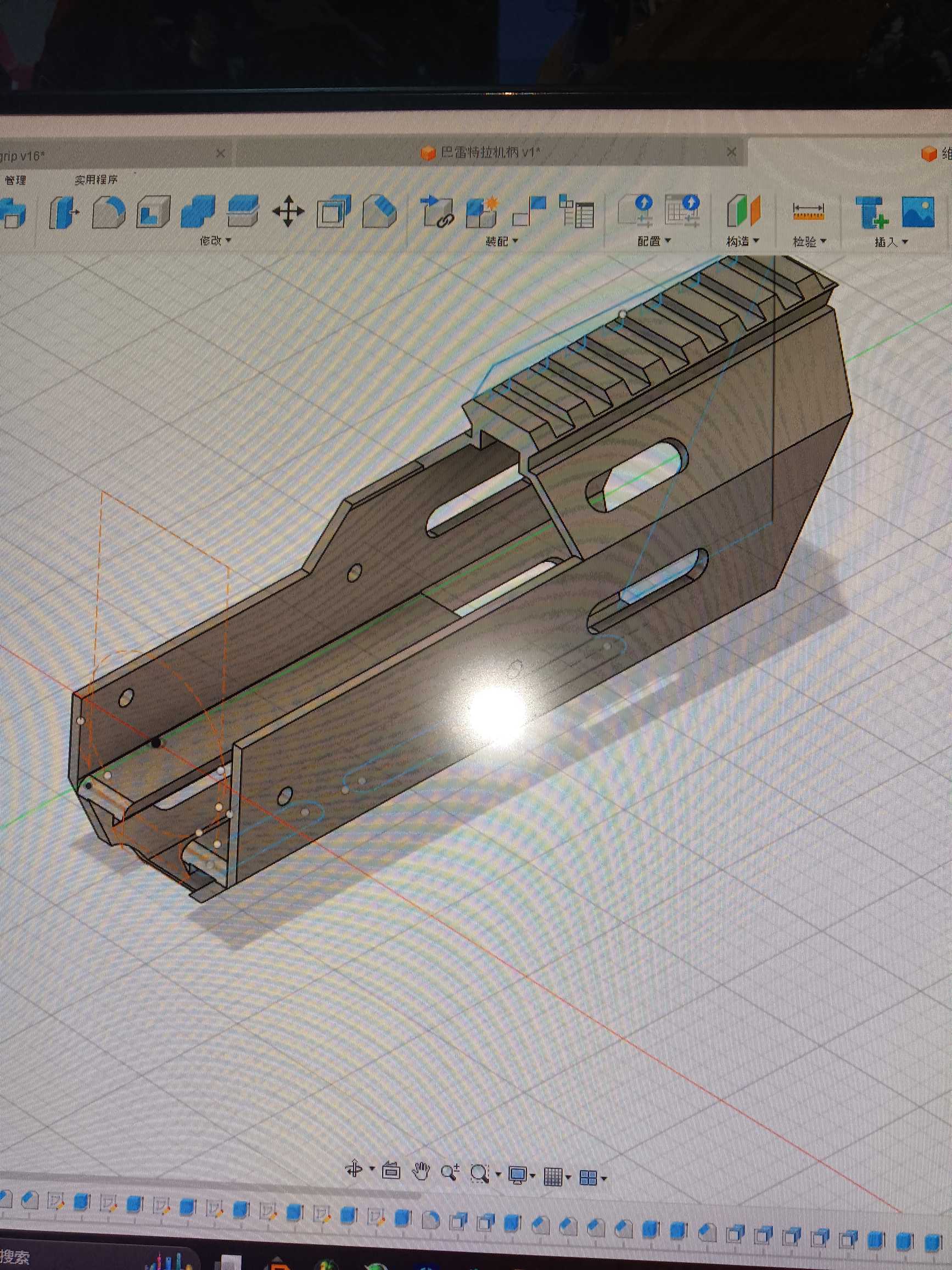This screenshot has height=1270, width=952.
Task: Click the Offset Plane construct icon
Action: click(743, 211)
